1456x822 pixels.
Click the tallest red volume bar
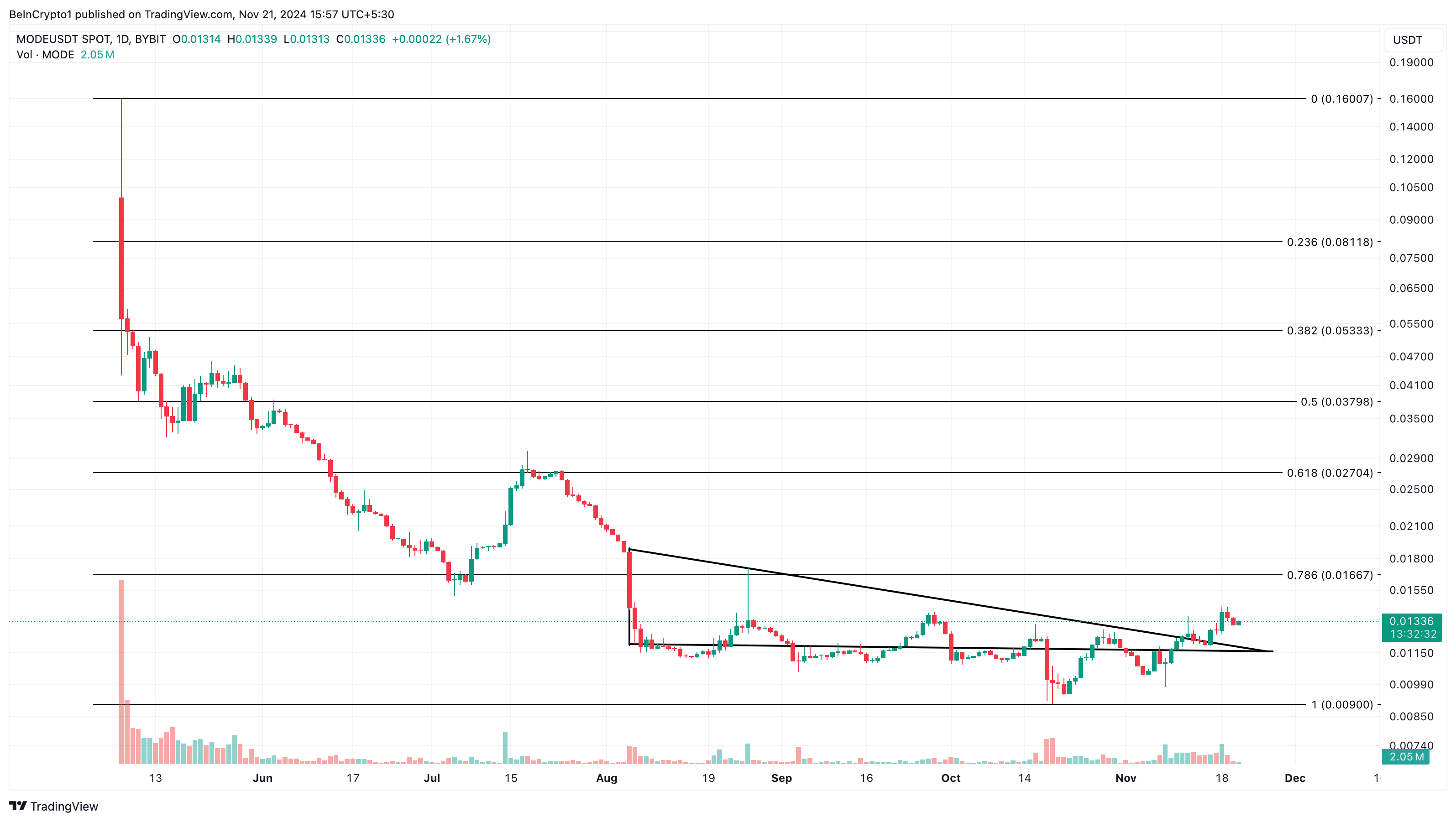pos(121,672)
